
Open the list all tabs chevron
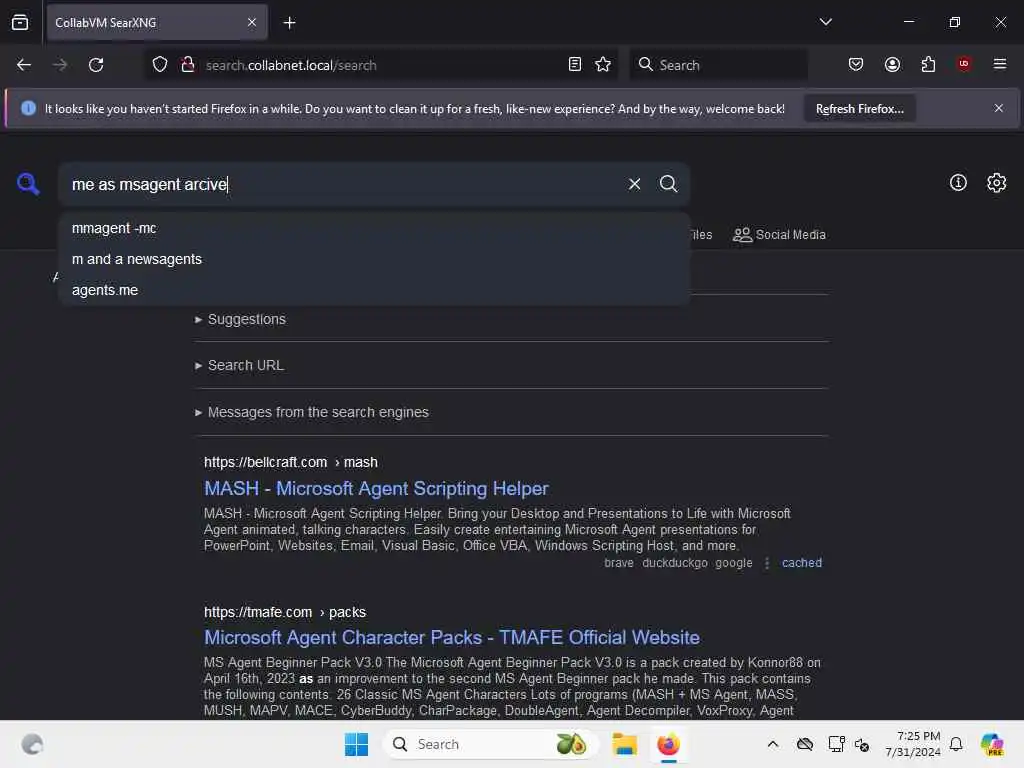(825, 22)
